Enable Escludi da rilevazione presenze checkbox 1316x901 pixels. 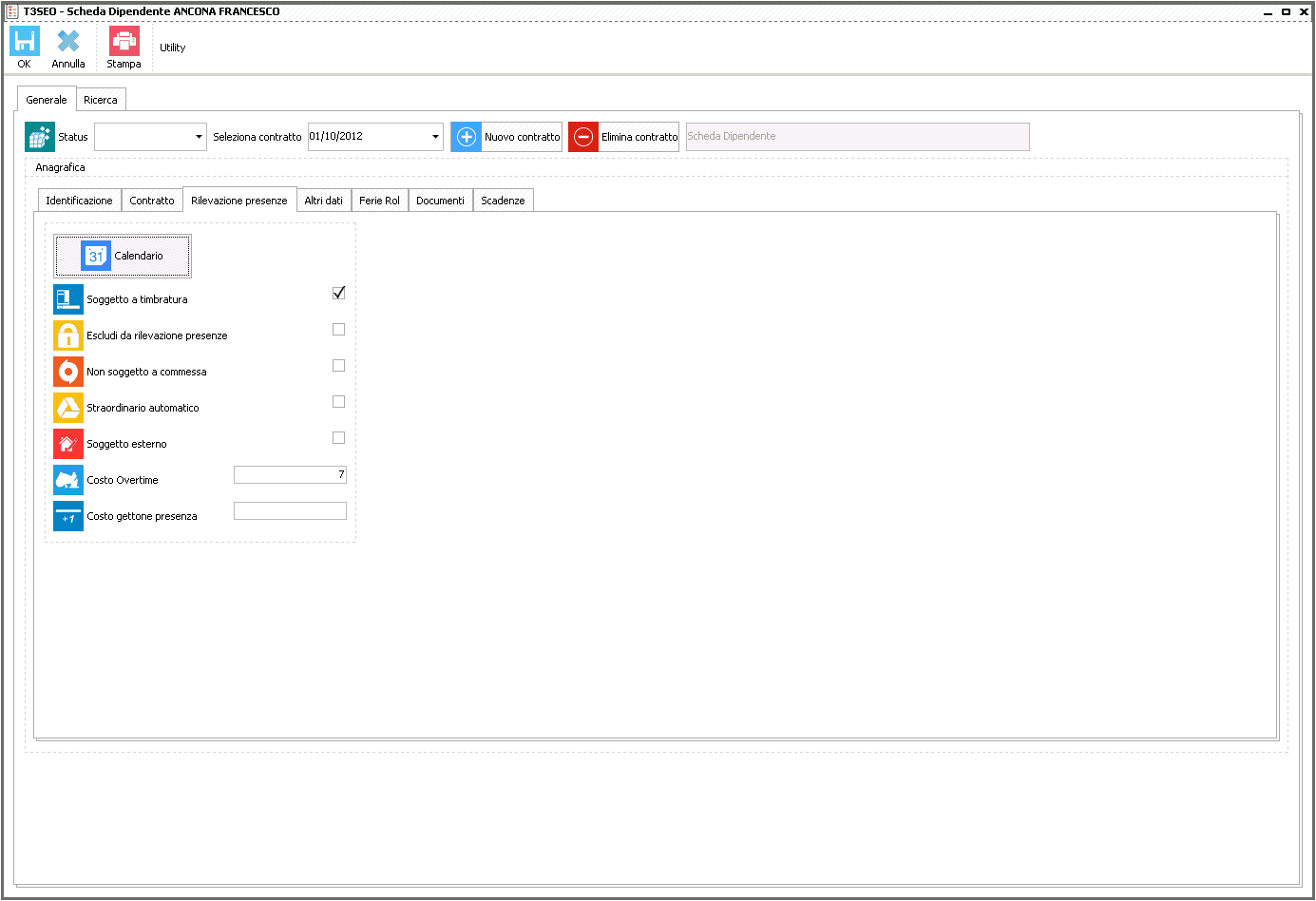338,329
